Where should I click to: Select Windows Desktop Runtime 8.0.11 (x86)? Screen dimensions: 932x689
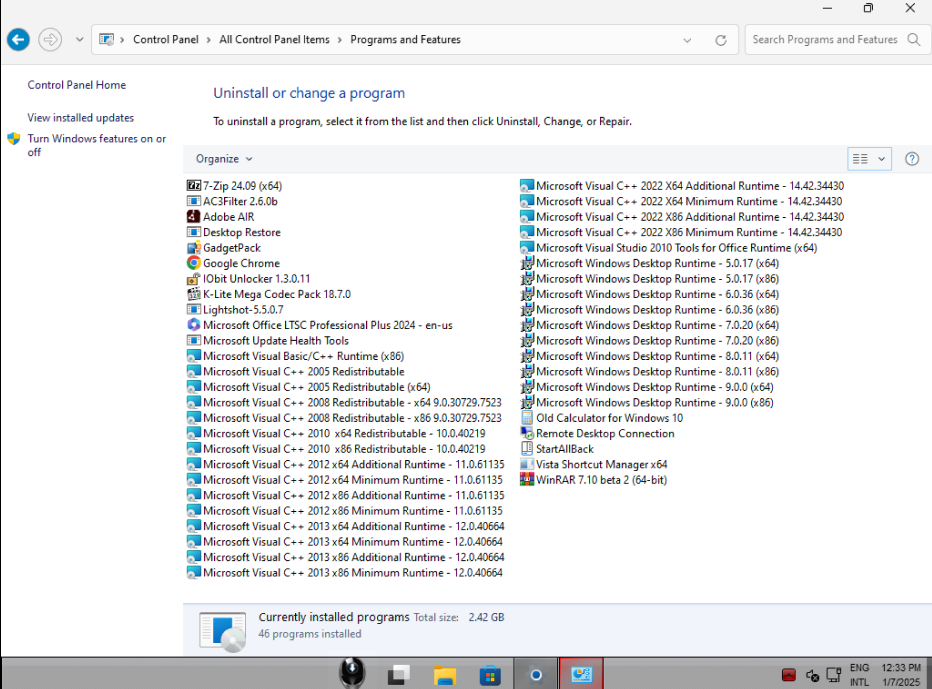(650, 371)
